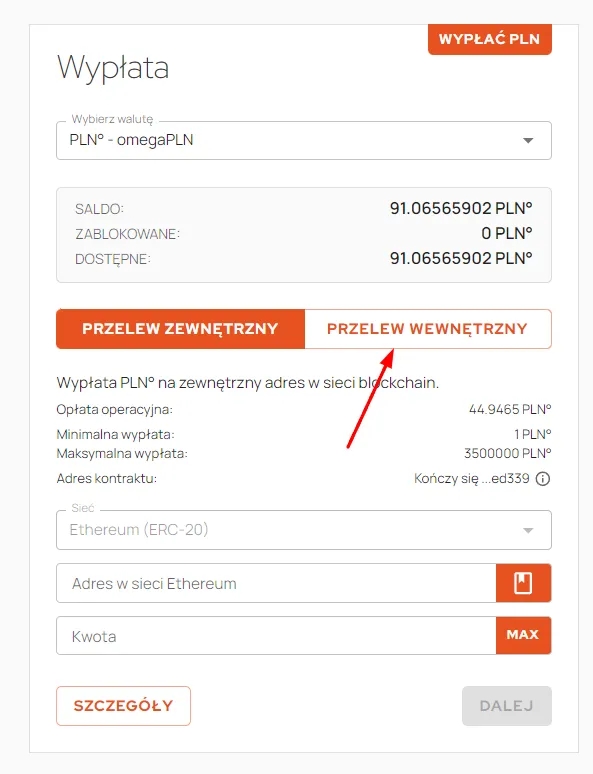
Task: Click the Opłata operacyjna fee value
Action: coord(510,409)
